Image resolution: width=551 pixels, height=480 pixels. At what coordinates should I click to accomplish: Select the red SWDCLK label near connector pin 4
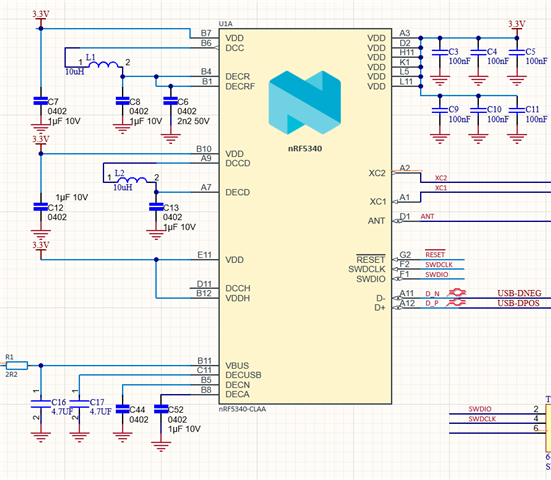click(x=482, y=419)
